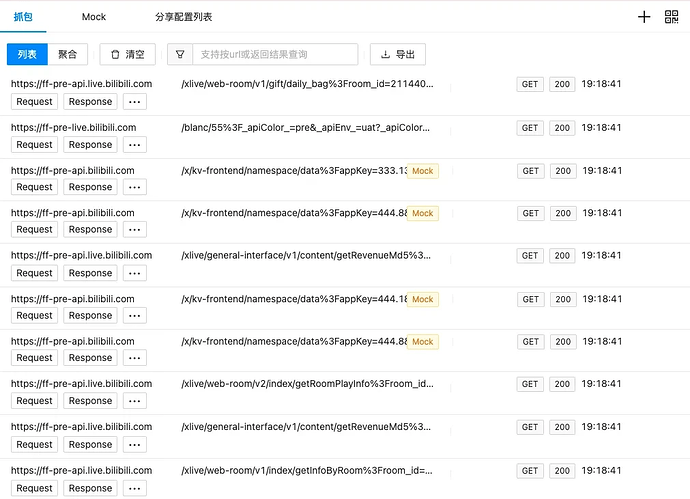Click the /xlive/web-room/v1/gift/daily_bag path text
The width and height of the screenshot is (690, 499).
307,84
